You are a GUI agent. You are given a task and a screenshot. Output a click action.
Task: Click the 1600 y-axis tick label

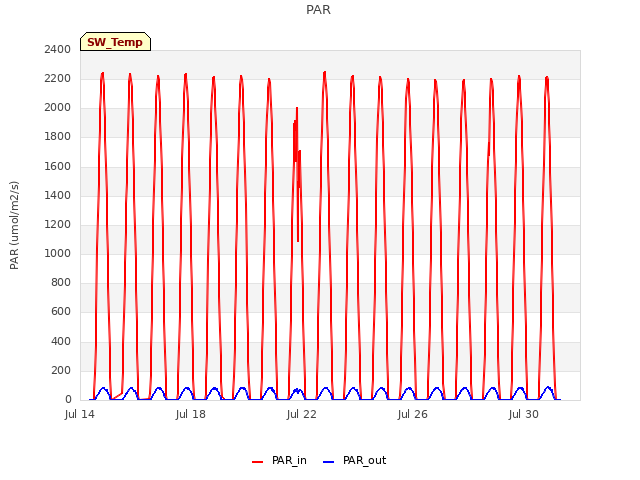[58, 167]
